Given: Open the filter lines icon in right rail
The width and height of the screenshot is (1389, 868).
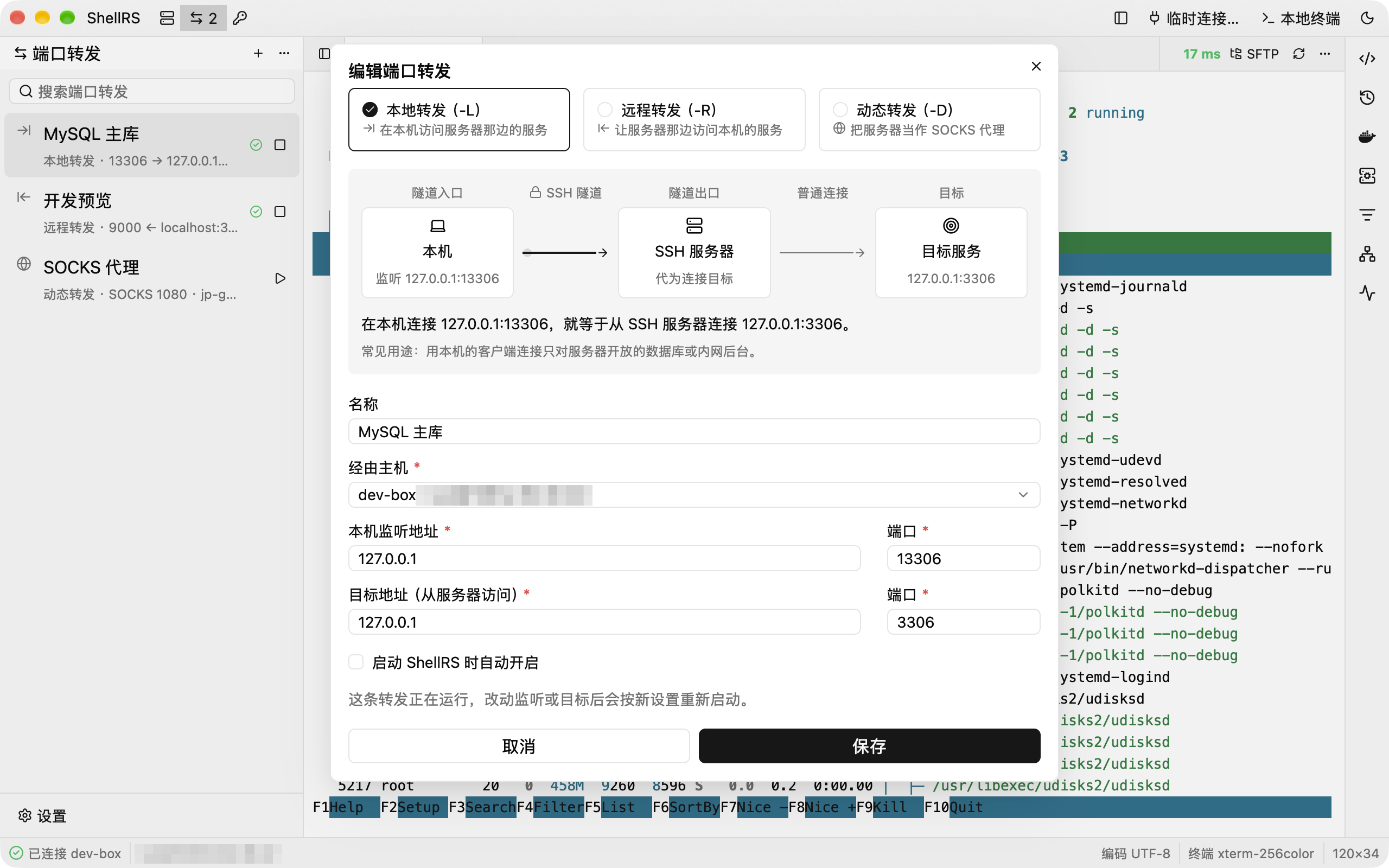Looking at the screenshot, I should (x=1367, y=215).
